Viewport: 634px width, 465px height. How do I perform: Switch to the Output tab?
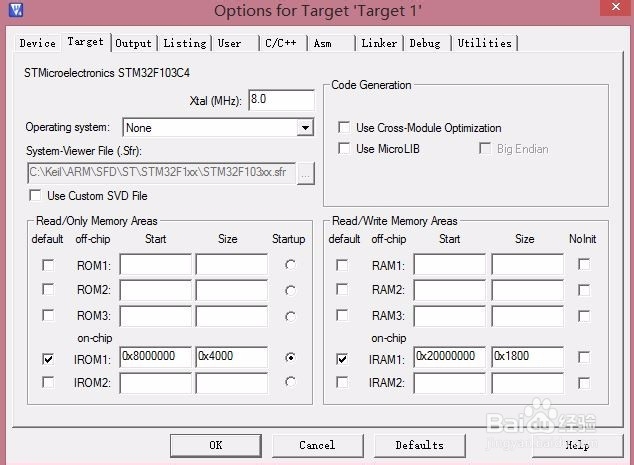[x=133, y=43]
